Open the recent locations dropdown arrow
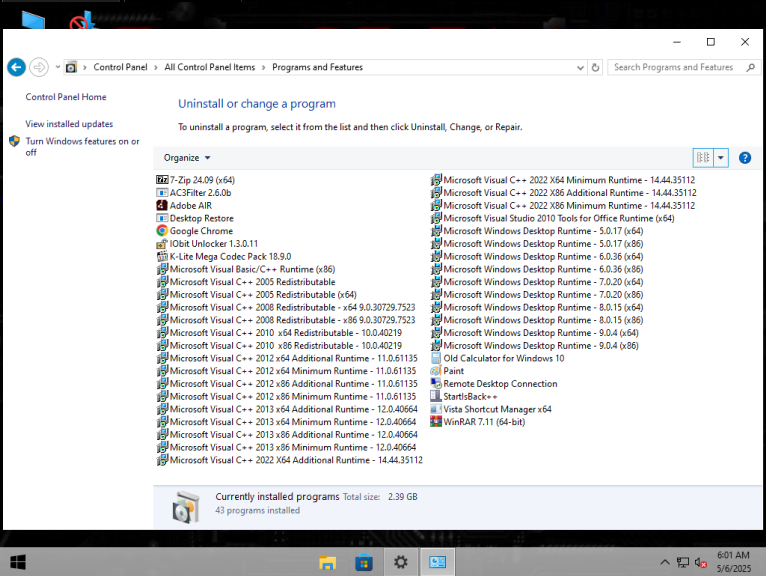Viewport: 766px width, 576px height. tap(58, 67)
